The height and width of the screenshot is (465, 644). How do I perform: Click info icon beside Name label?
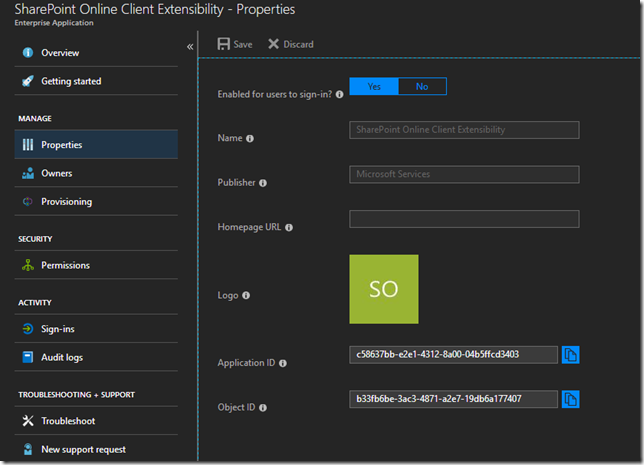tap(250, 139)
